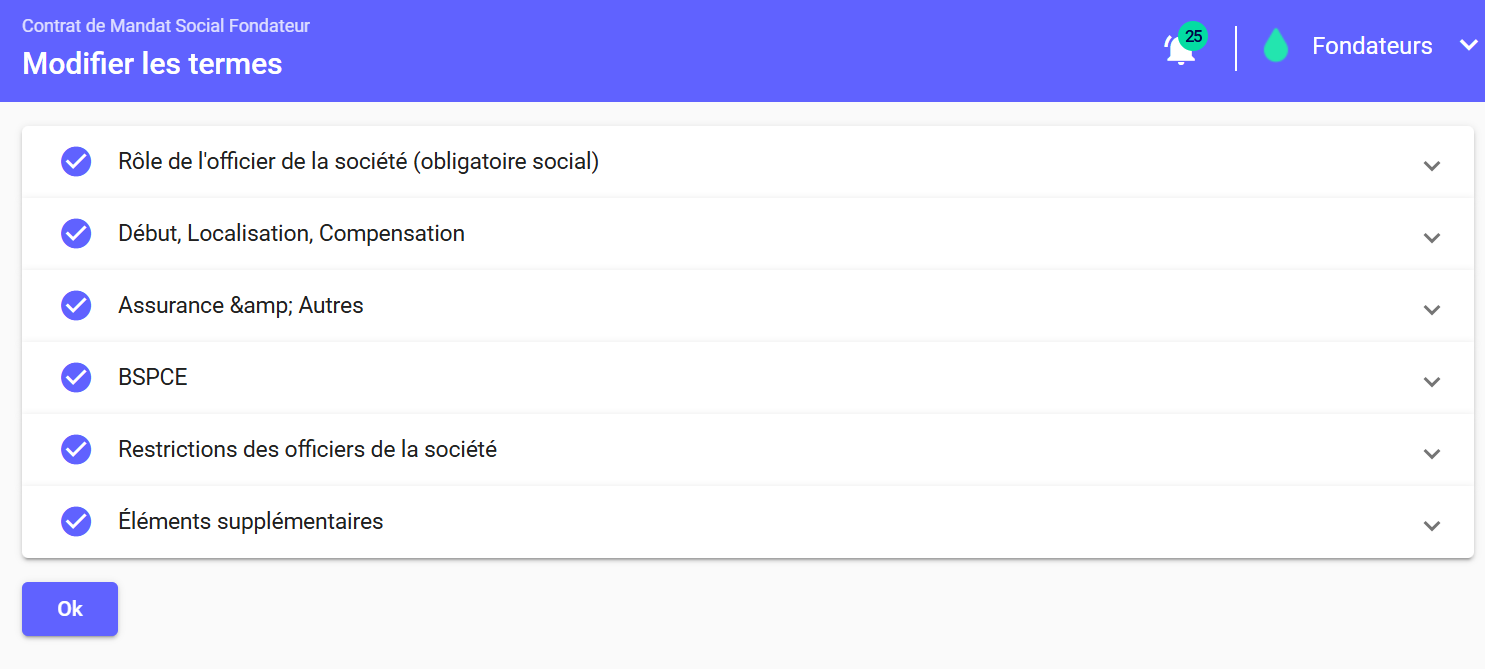
Task: Expand the Assurance & Autres chevron
Action: point(1432,310)
